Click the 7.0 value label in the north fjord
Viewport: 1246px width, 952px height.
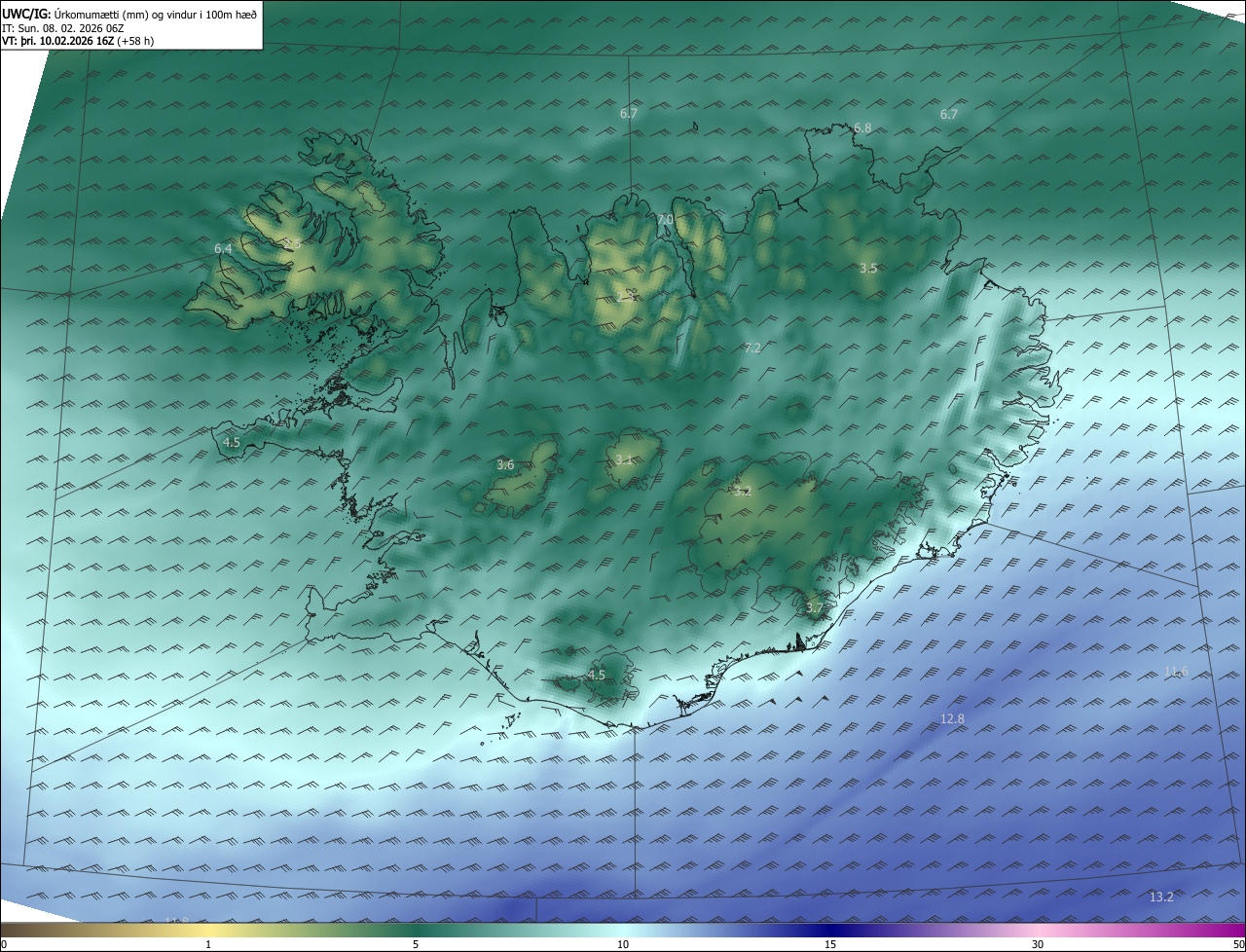(x=666, y=220)
